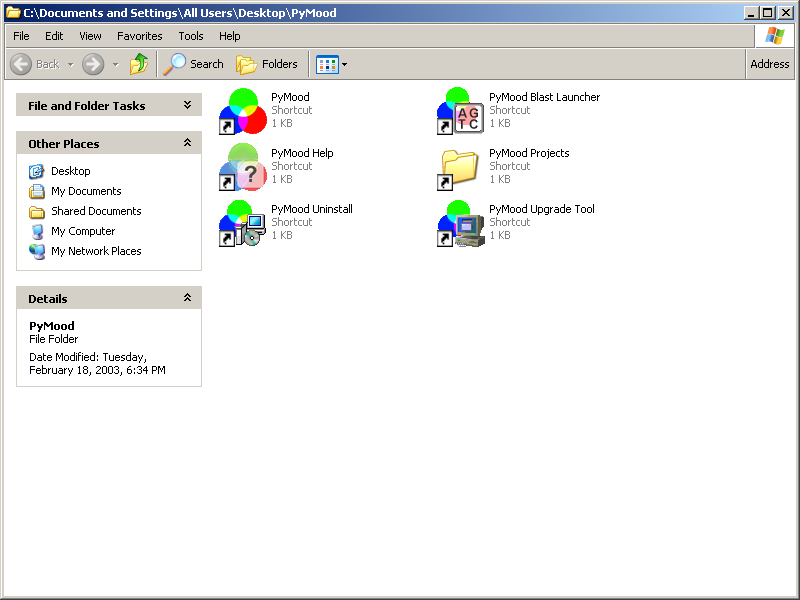The image size is (800, 600).
Task: Open the Views dropdown arrow
Action: pyautogui.click(x=344, y=65)
